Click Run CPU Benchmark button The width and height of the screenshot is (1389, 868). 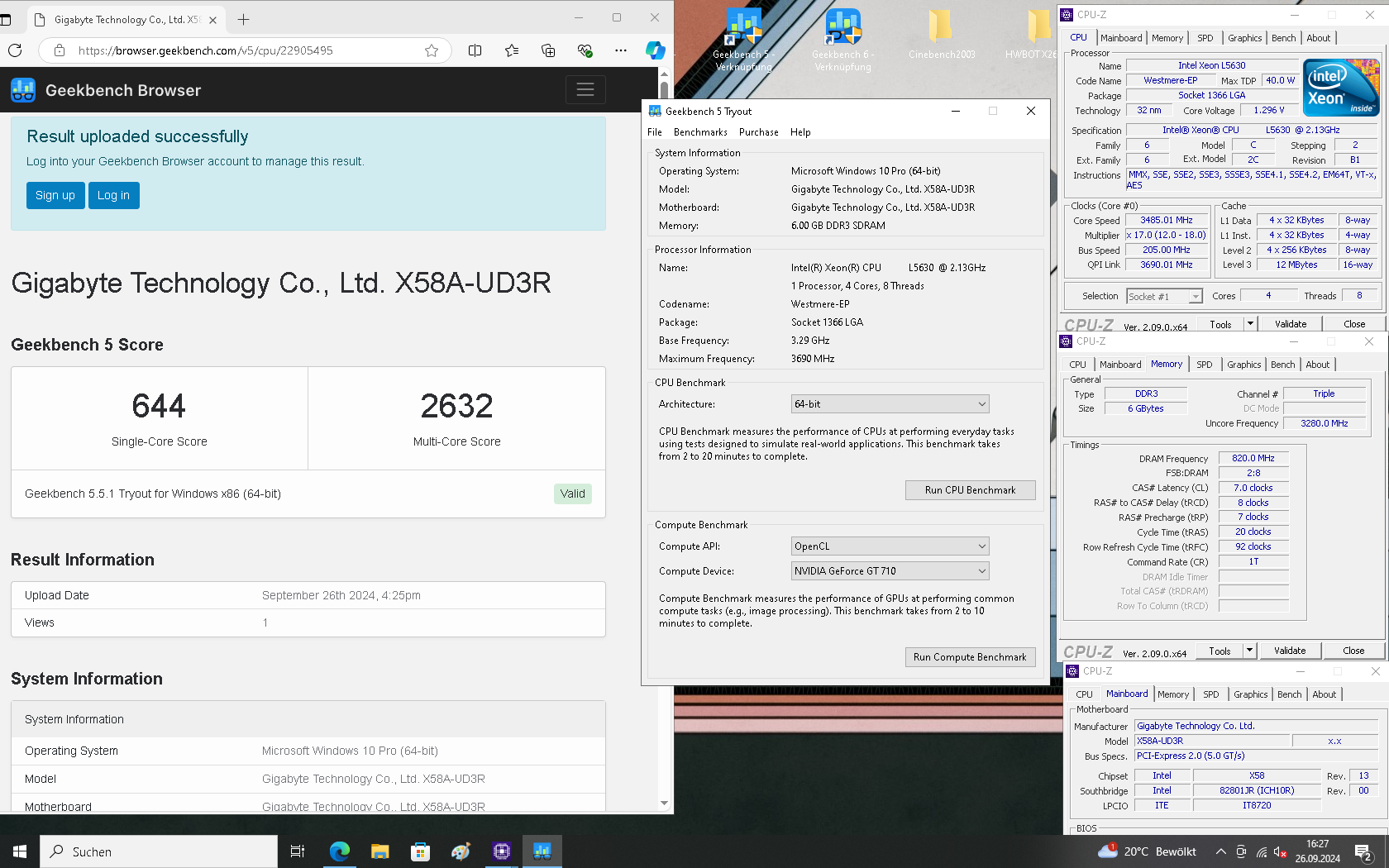970,490
